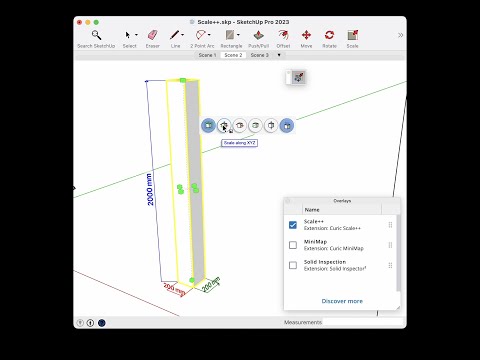Viewport: 480px width, 360px height.
Task: Close the Overlays panel
Action: click(x=288, y=201)
